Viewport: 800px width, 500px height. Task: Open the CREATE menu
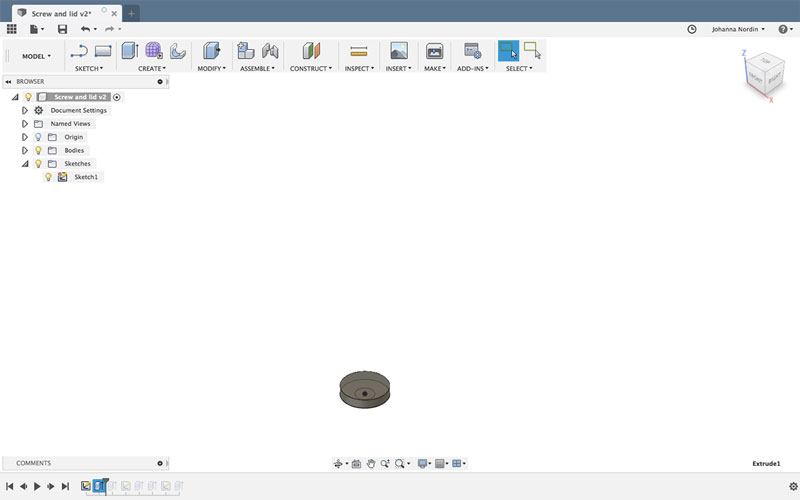coord(152,68)
